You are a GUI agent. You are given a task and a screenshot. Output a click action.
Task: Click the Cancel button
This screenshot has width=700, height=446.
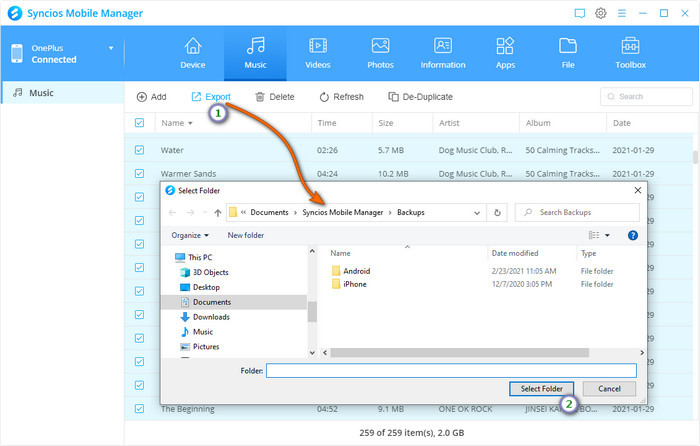[609, 389]
